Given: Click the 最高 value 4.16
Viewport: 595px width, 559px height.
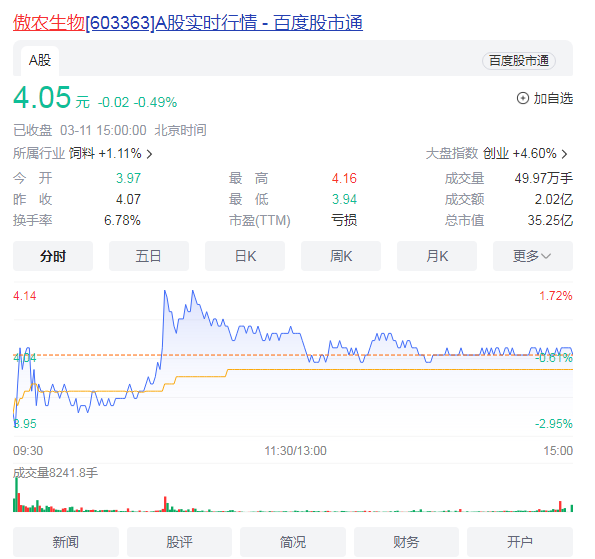Looking at the screenshot, I should 344,178.
